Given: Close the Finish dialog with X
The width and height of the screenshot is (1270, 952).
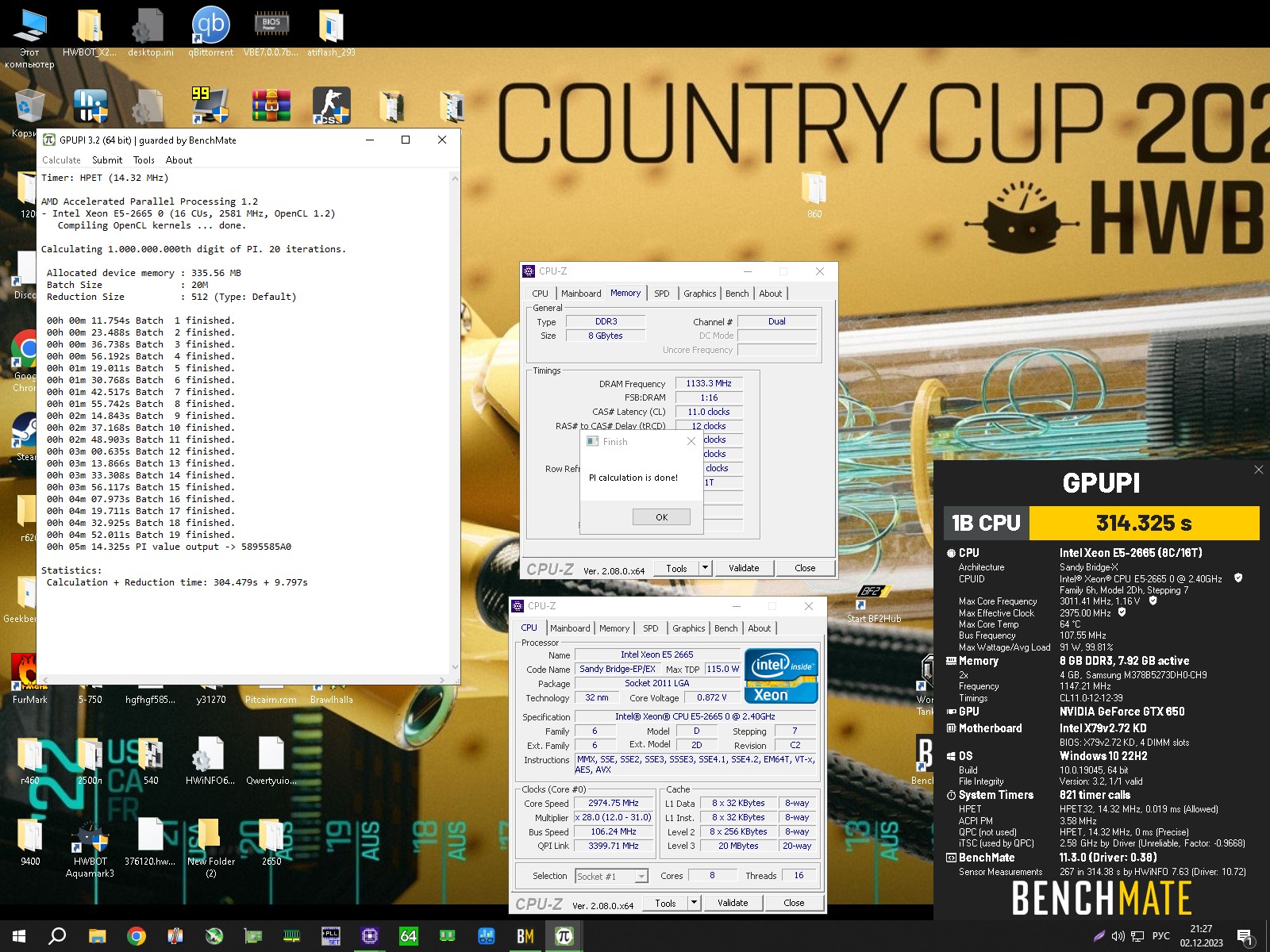Looking at the screenshot, I should coord(691,441).
